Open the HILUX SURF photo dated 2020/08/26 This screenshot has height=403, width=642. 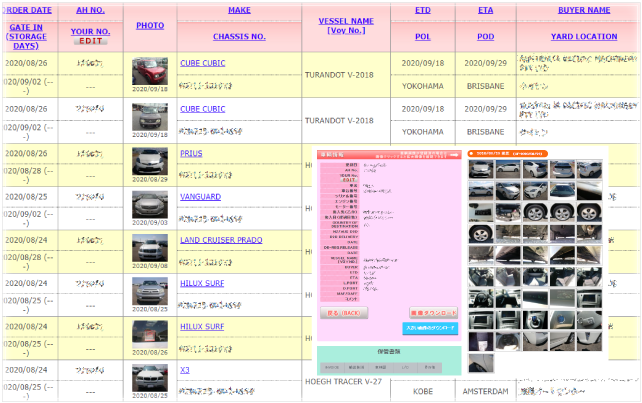(150, 334)
